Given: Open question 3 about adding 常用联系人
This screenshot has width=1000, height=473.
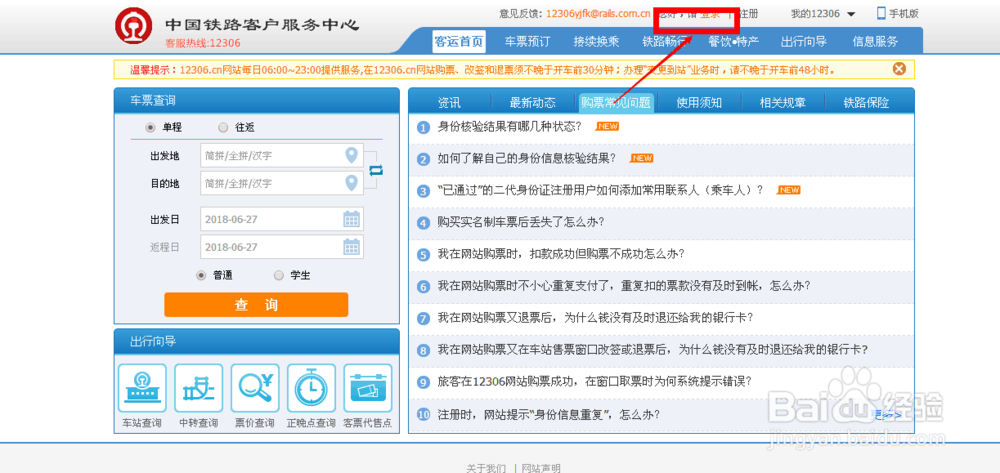Looking at the screenshot, I should click(x=600, y=190).
